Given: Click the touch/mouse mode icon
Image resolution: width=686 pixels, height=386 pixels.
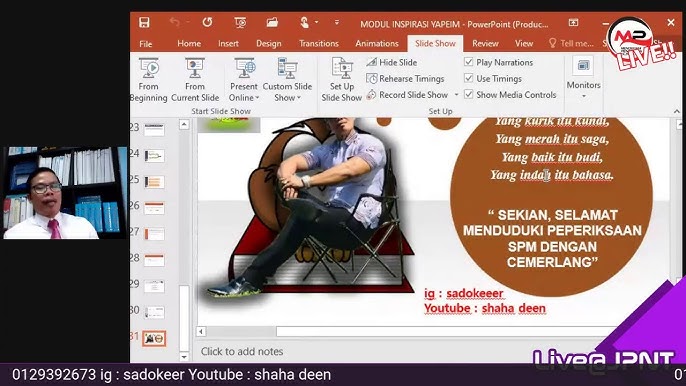Looking at the screenshot, I should click(304, 22).
